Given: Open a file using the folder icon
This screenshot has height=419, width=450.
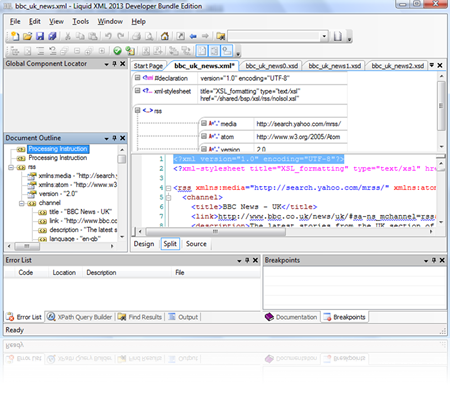Looking at the screenshot, I should click(x=27, y=36).
